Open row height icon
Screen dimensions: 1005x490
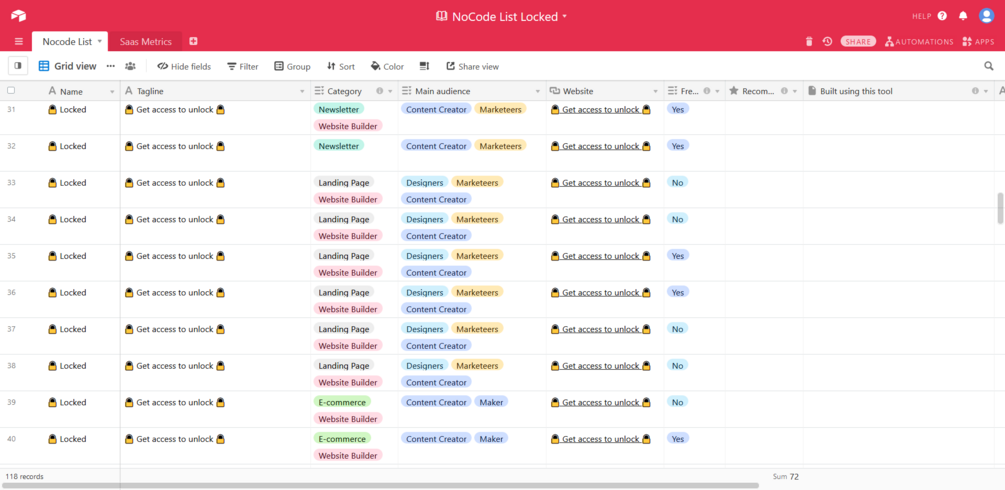424,66
